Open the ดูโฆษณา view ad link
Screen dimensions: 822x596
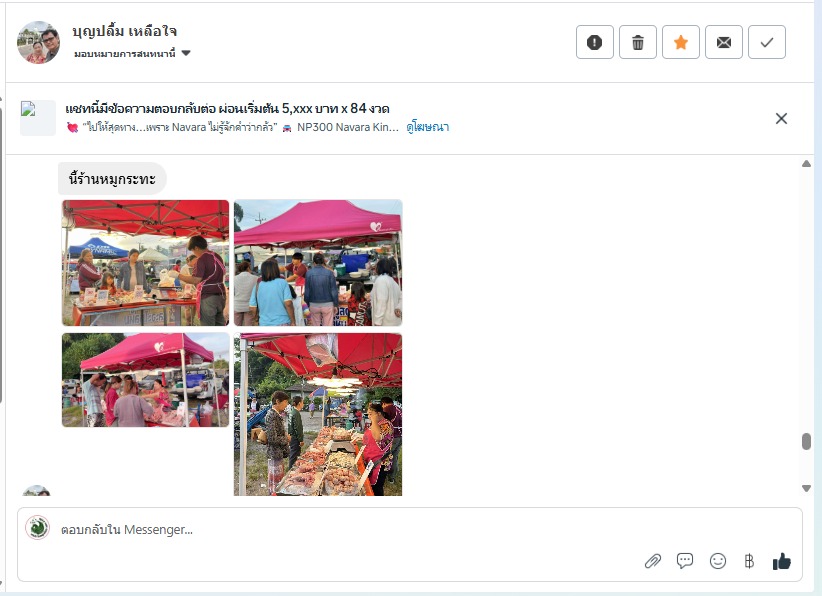tap(427, 127)
